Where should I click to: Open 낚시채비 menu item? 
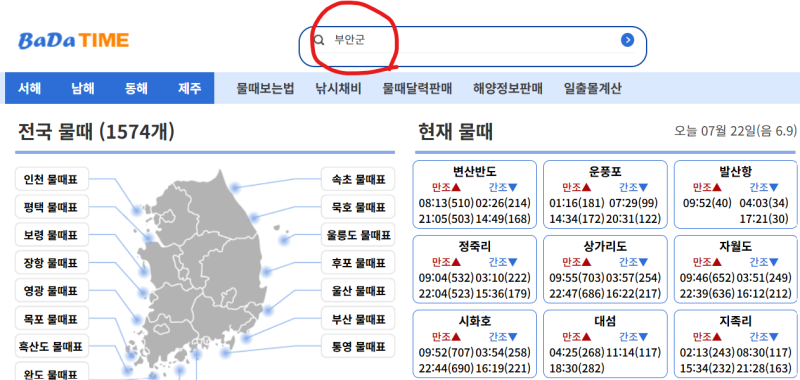click(x=338, y=88)
